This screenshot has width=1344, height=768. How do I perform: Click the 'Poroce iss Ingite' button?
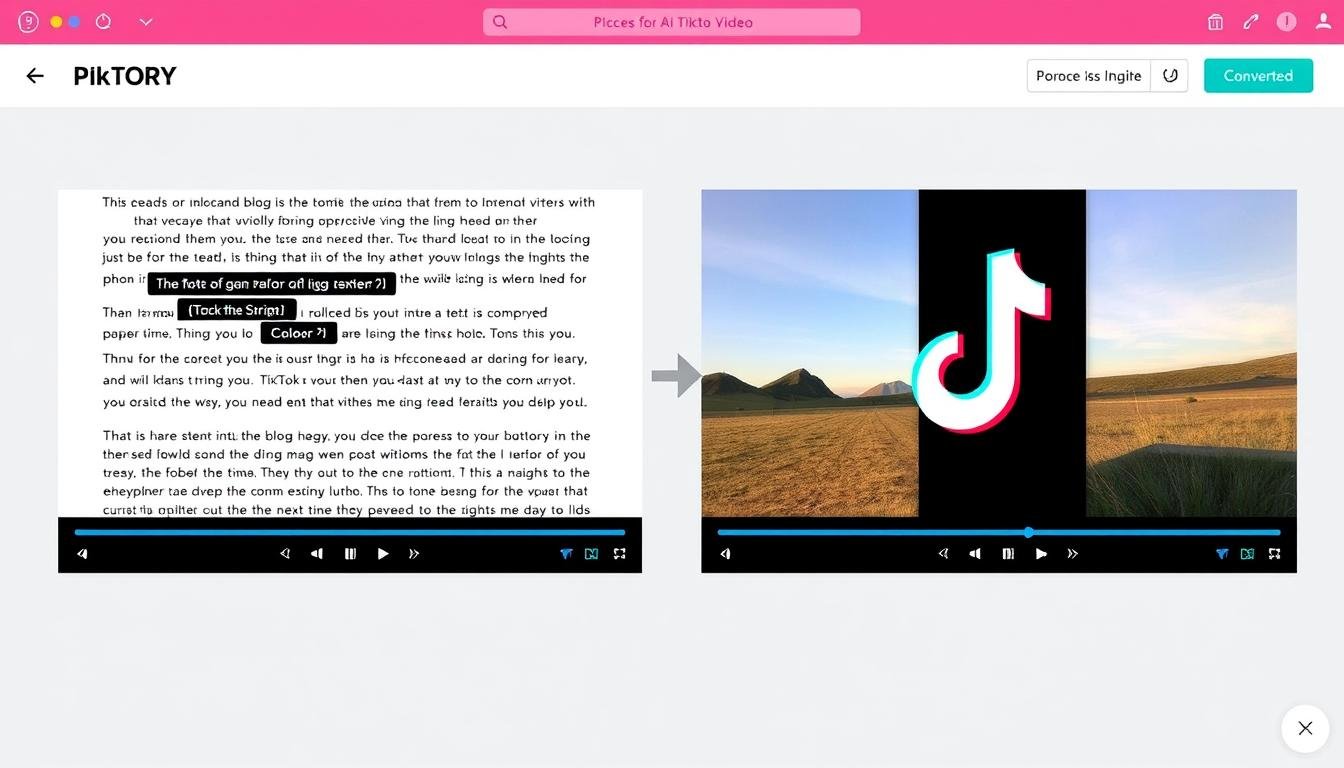1088,76
